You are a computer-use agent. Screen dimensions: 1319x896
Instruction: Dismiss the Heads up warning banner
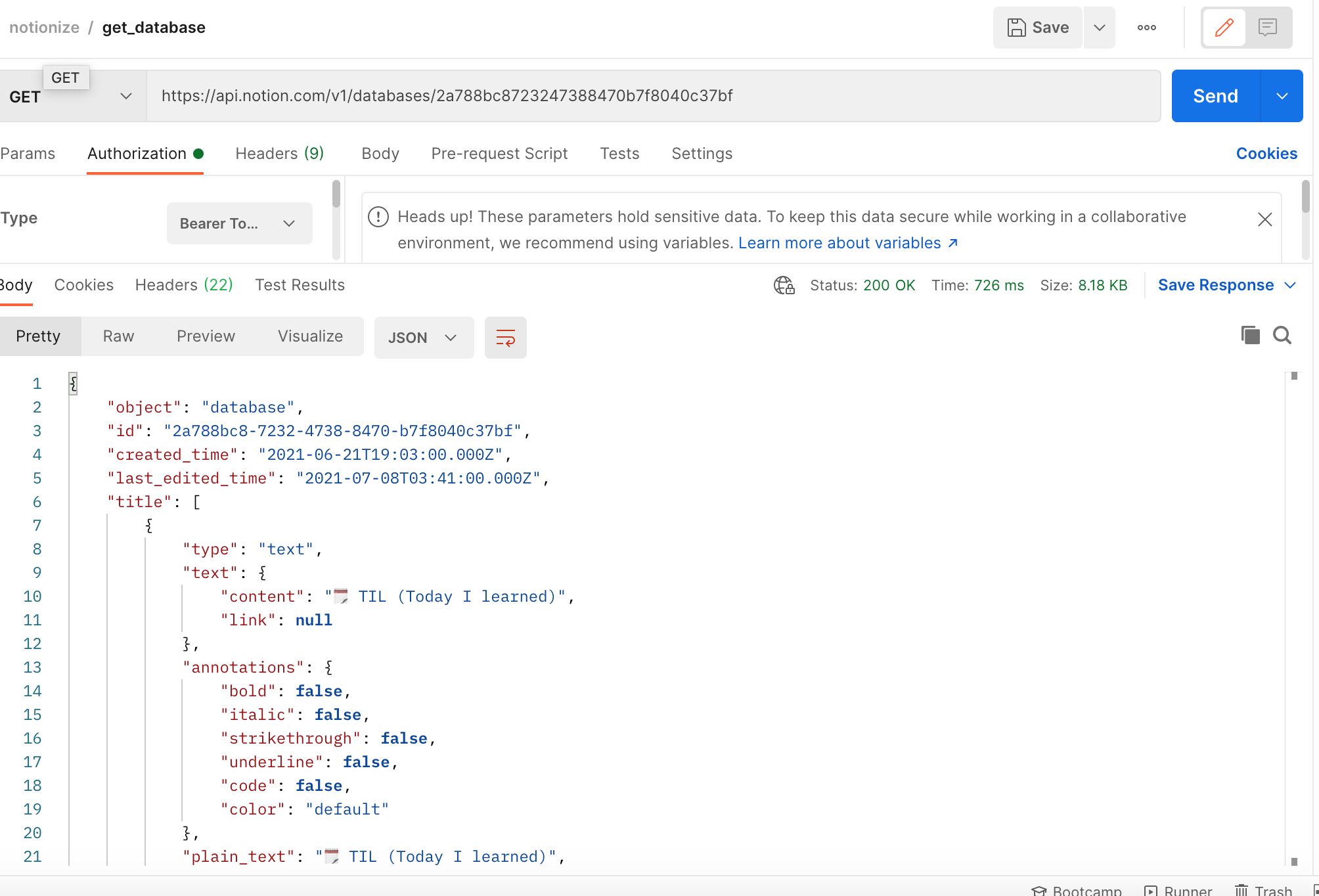1264,219
